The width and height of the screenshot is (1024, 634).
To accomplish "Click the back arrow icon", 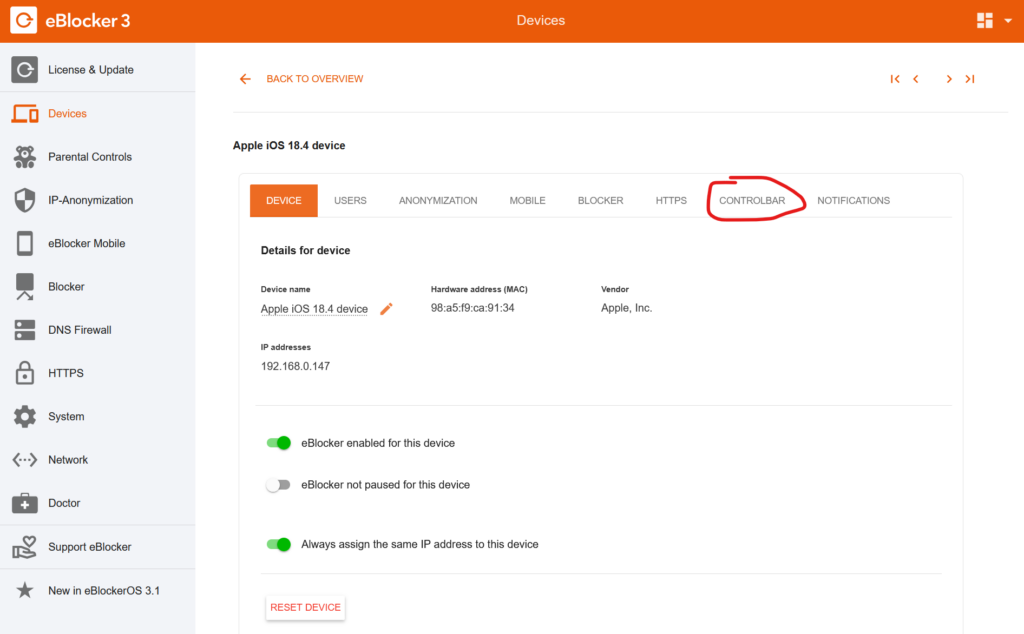I will coord(245,79).
